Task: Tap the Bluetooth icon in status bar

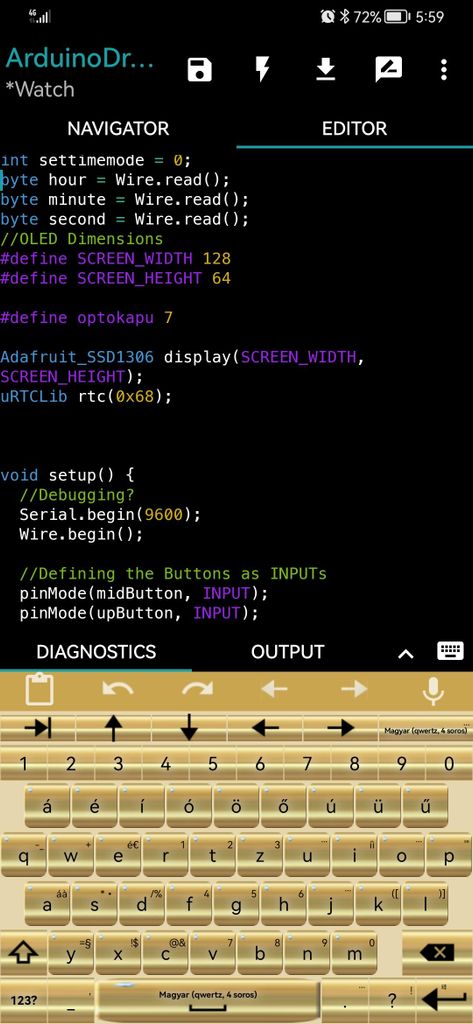Action: tap(345, 17)
